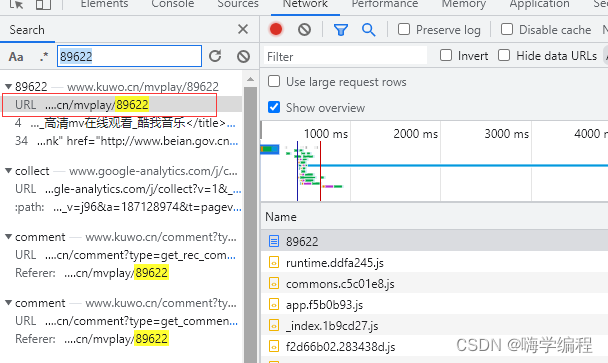Click the 1000 ms timeline overview marker
608x363 pixels.
[x=326, y=134]
